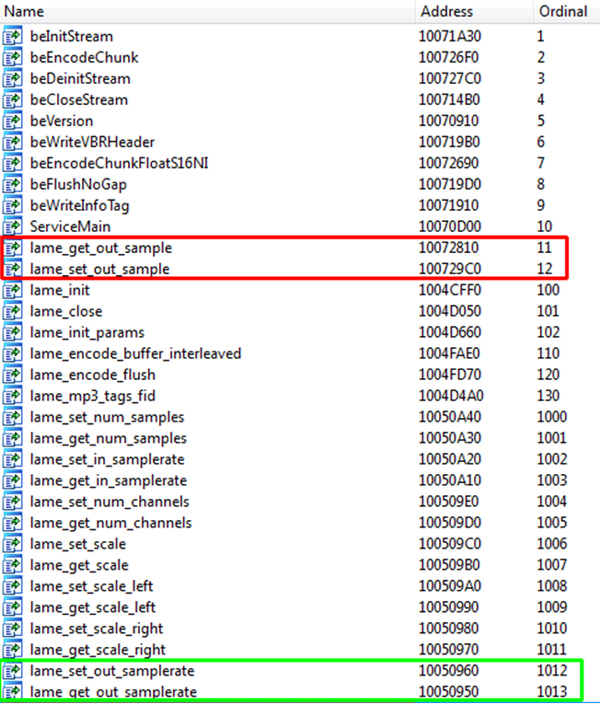
Task: Click the export icon beside lame_encode_buffer_interleaved
Action: [13, 353]
